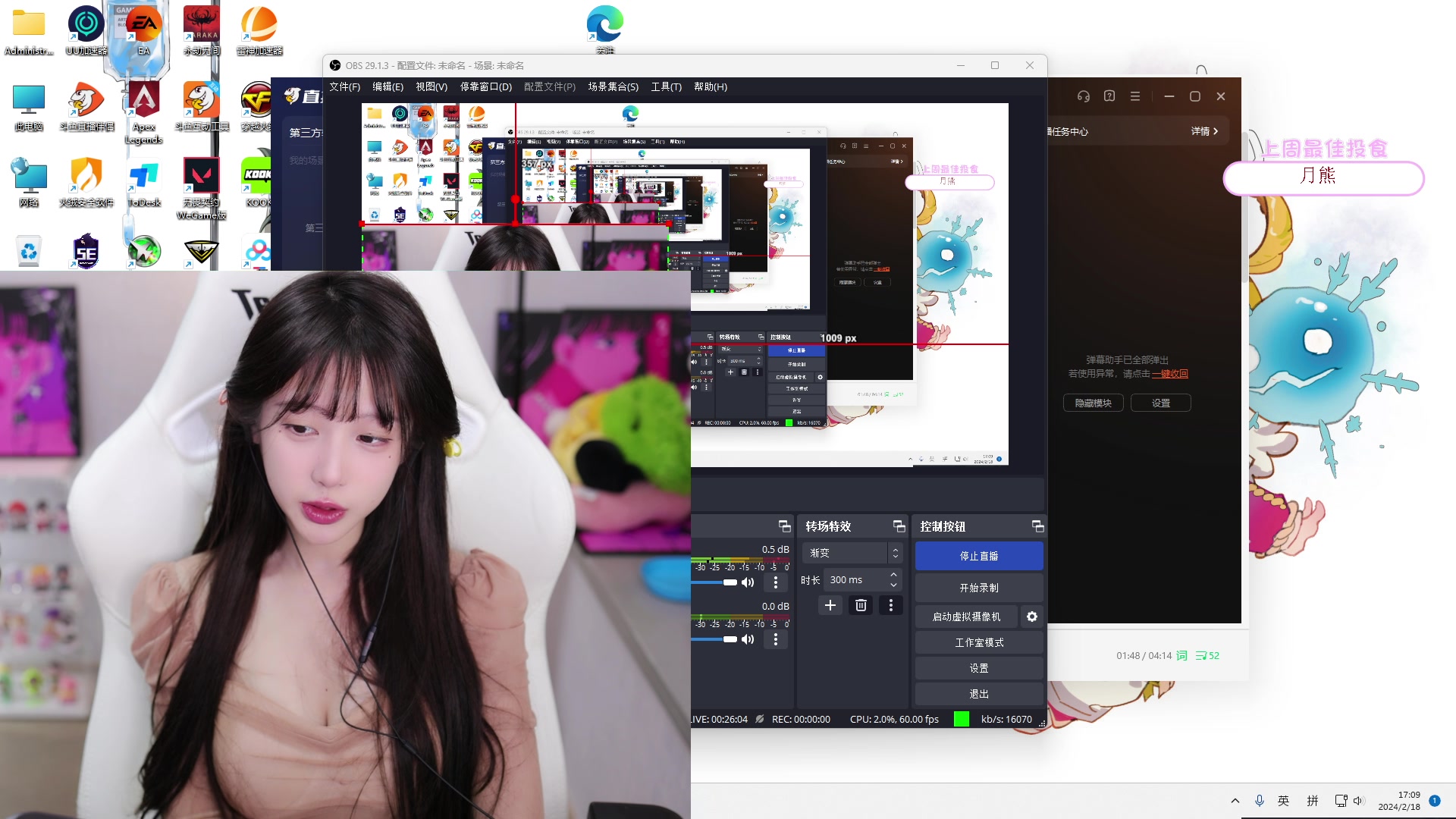1456x819 pixels.
Task: Open options menu for 0.5 dB audio track
Action: pos(776,582)
